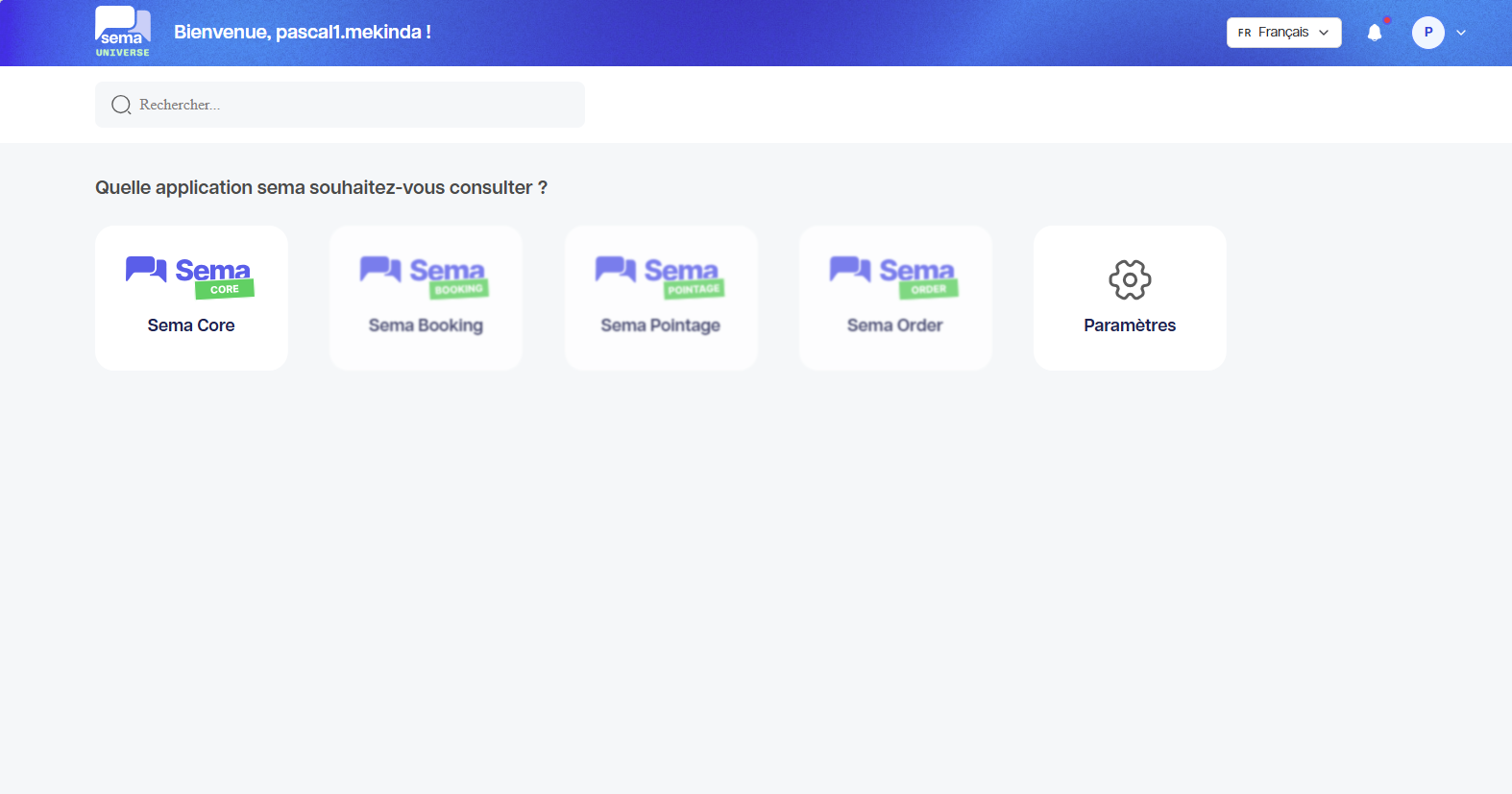Click the chevron inside the language selector
This screenshot has height=794, width=1512.
click(1324, 33)
